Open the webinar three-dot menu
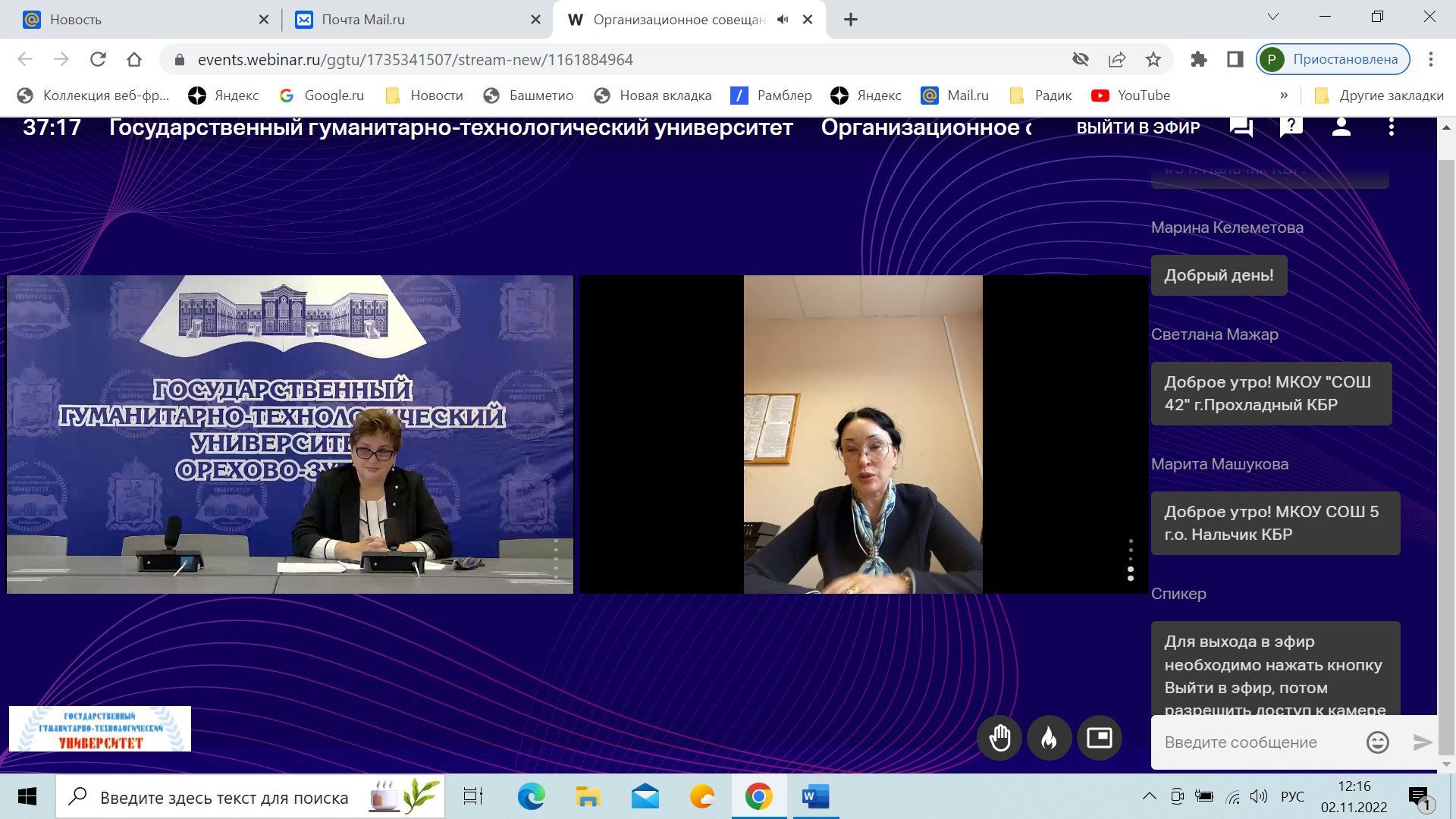1456x819 pixels. click(1391, 127)
